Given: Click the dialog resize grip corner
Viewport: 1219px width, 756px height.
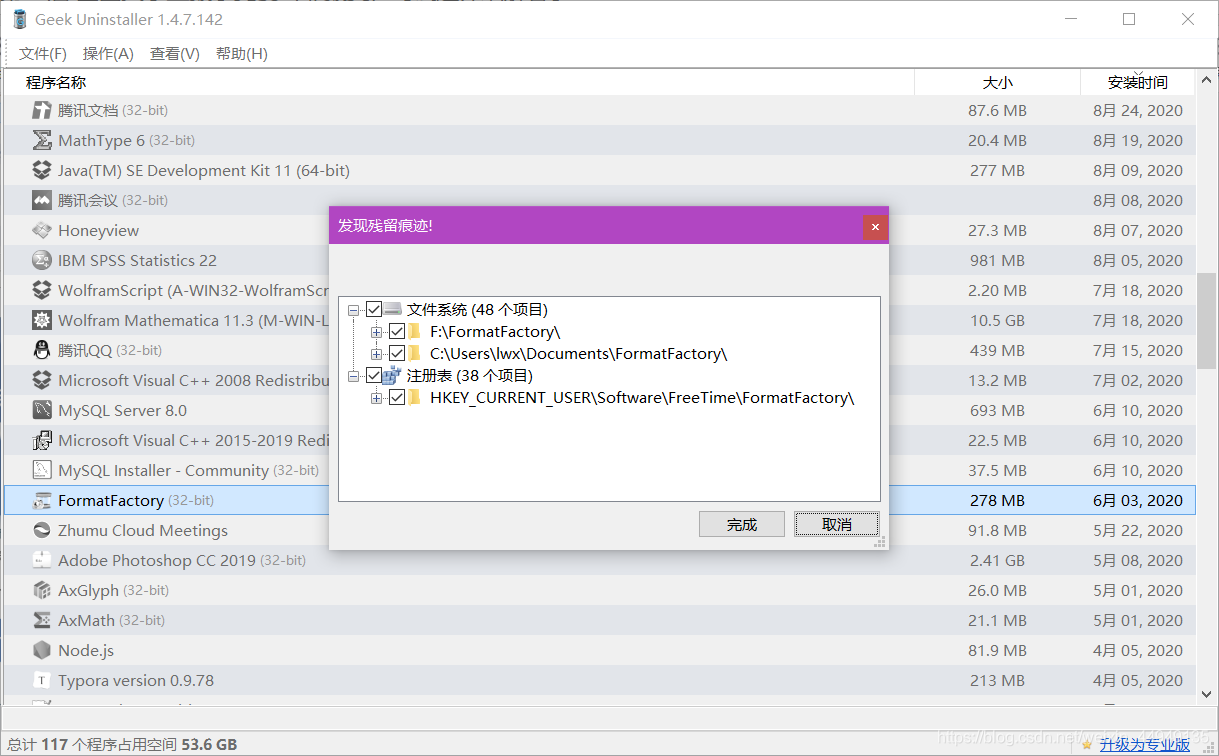Looking at the screenshot, I should (x=880, y=542).
